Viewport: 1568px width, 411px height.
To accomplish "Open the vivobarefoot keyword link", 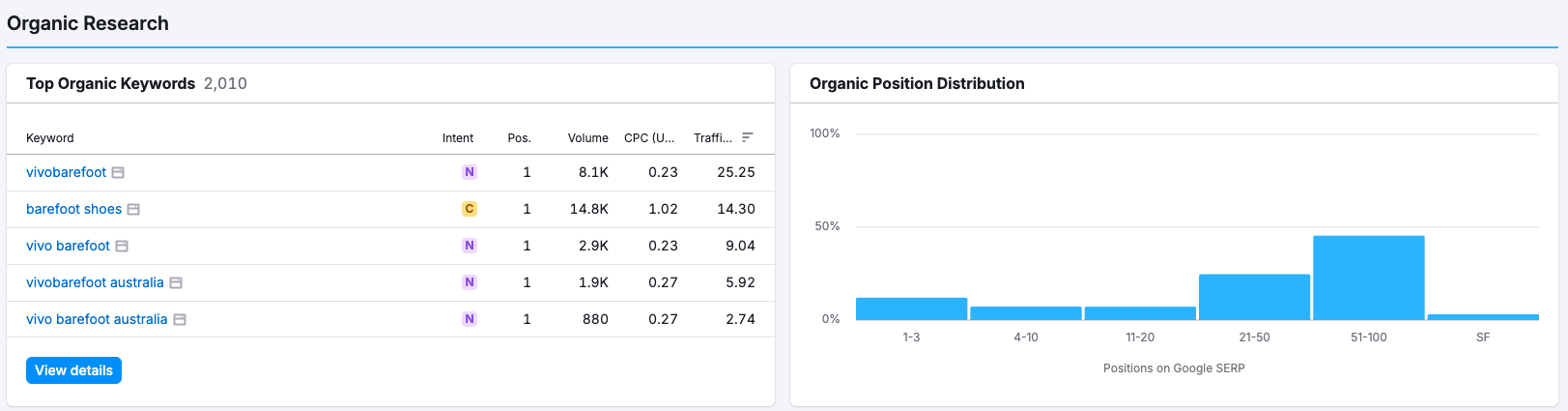I will click(x=66, y=172).
